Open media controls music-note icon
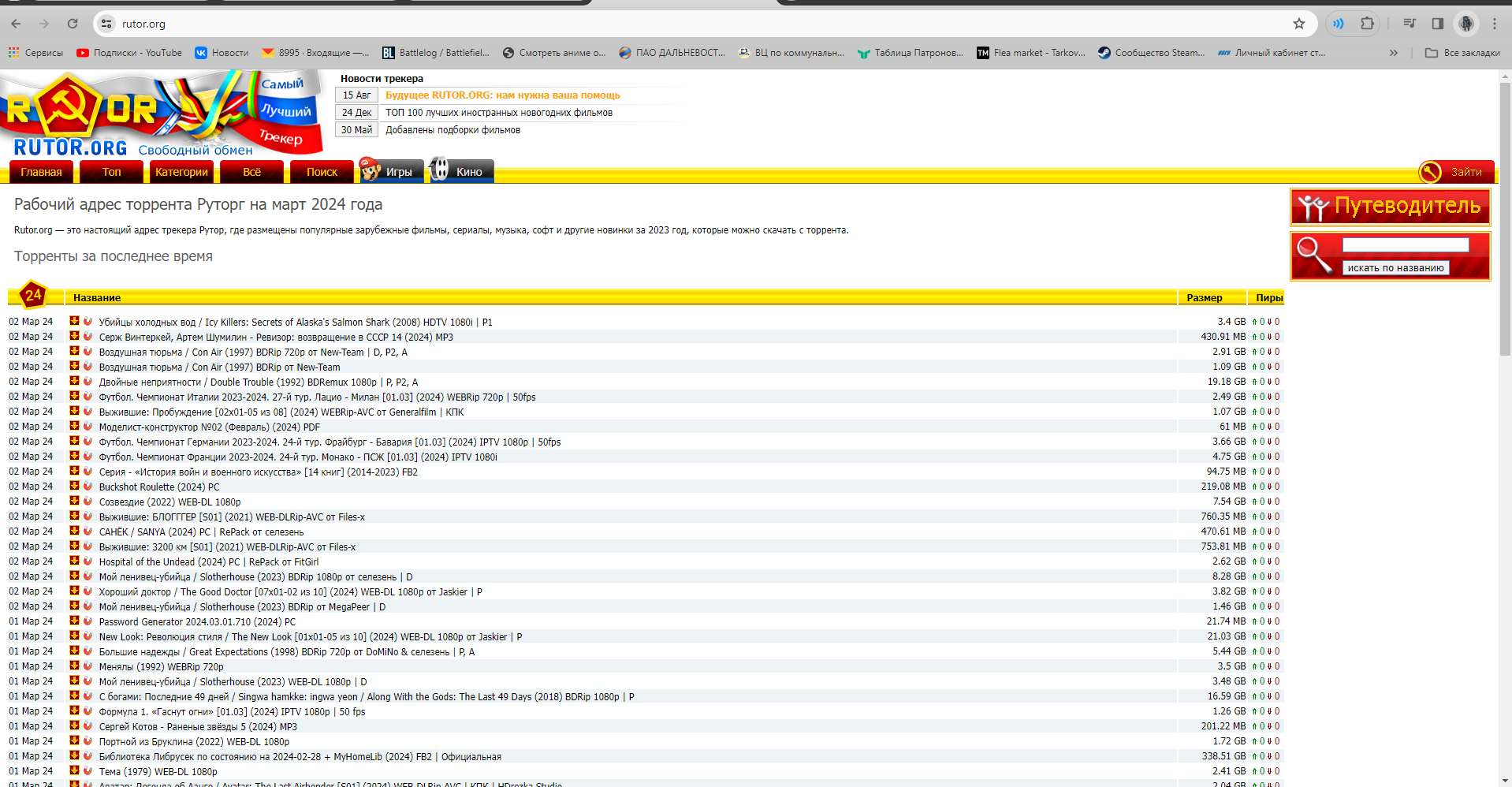1512x787 pixels. click(1410, 24)
